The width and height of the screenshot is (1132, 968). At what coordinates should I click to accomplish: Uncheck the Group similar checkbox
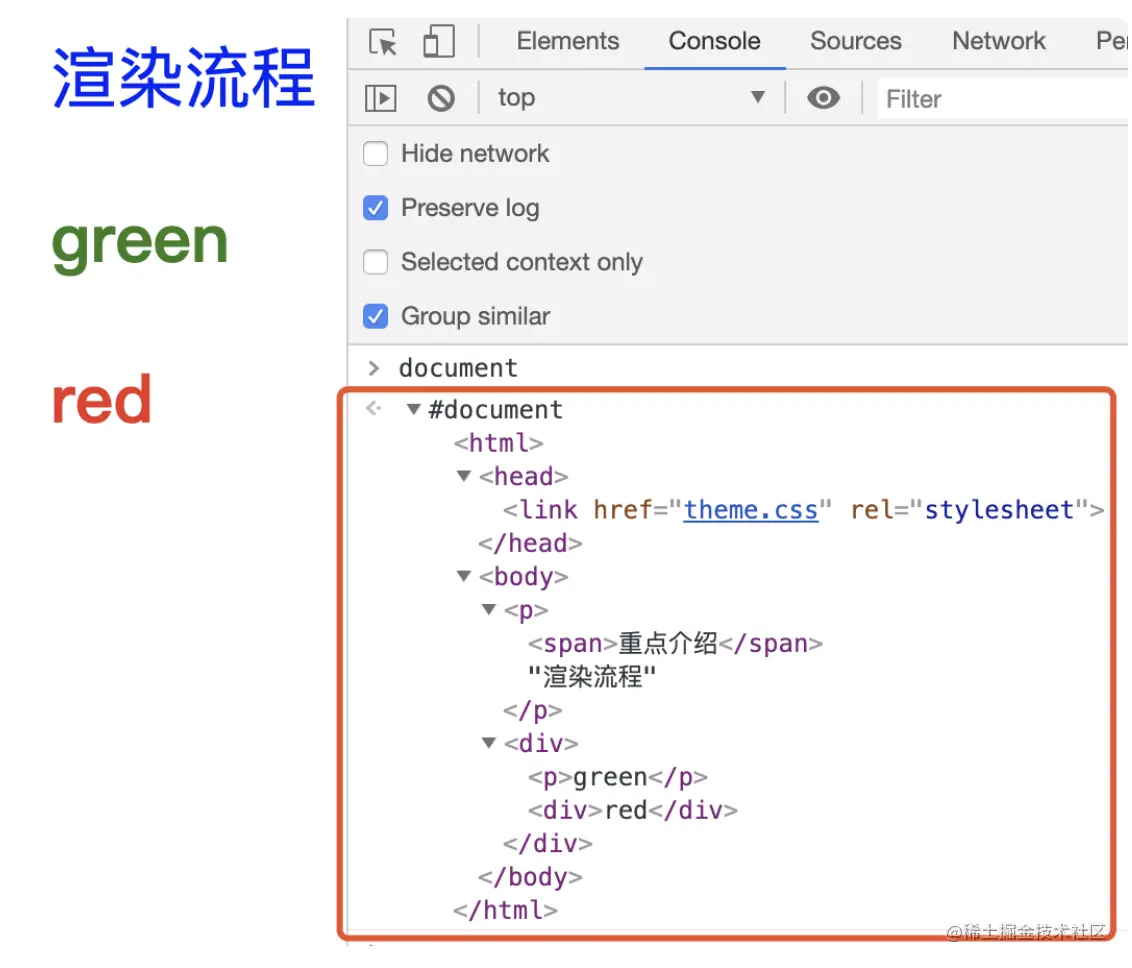pyautogui.click(x=375, y=316)
